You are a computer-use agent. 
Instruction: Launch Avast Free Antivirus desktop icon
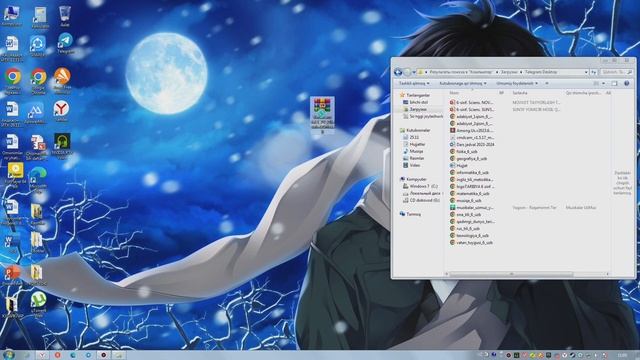coord(62,80)
